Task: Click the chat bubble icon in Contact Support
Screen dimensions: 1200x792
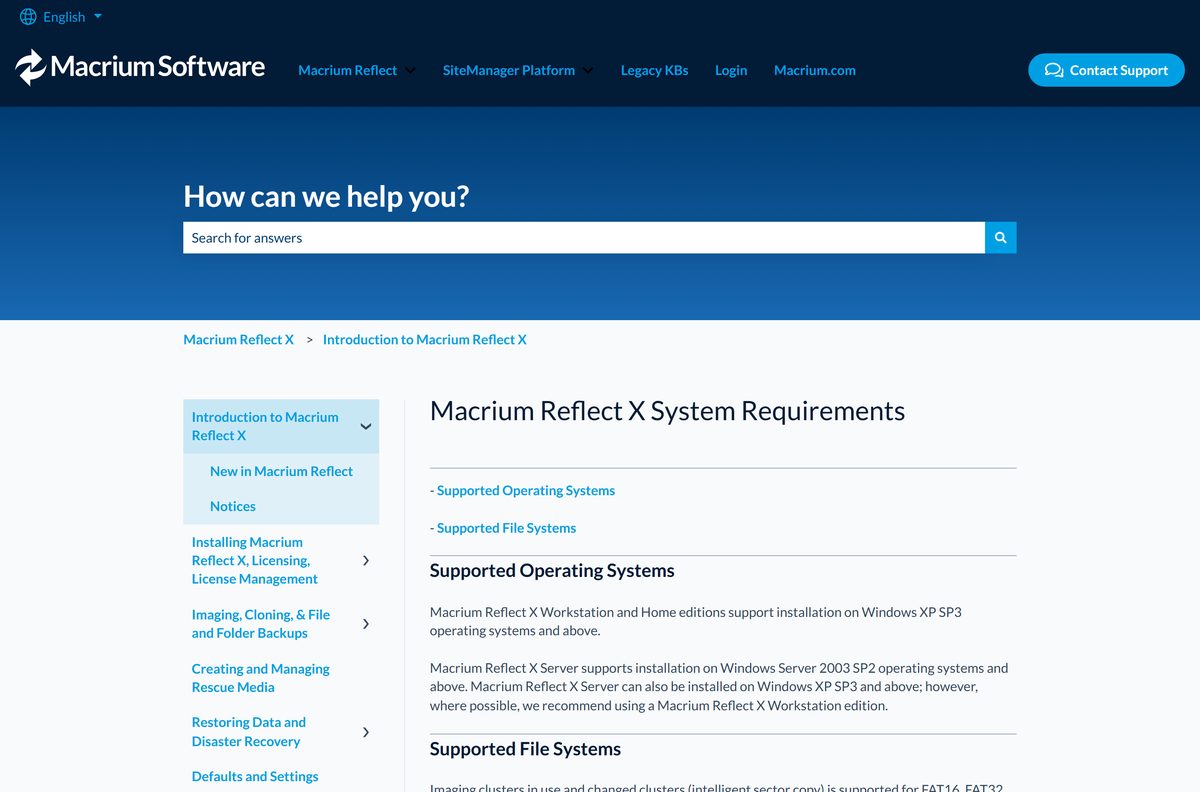Action: 1054,70
